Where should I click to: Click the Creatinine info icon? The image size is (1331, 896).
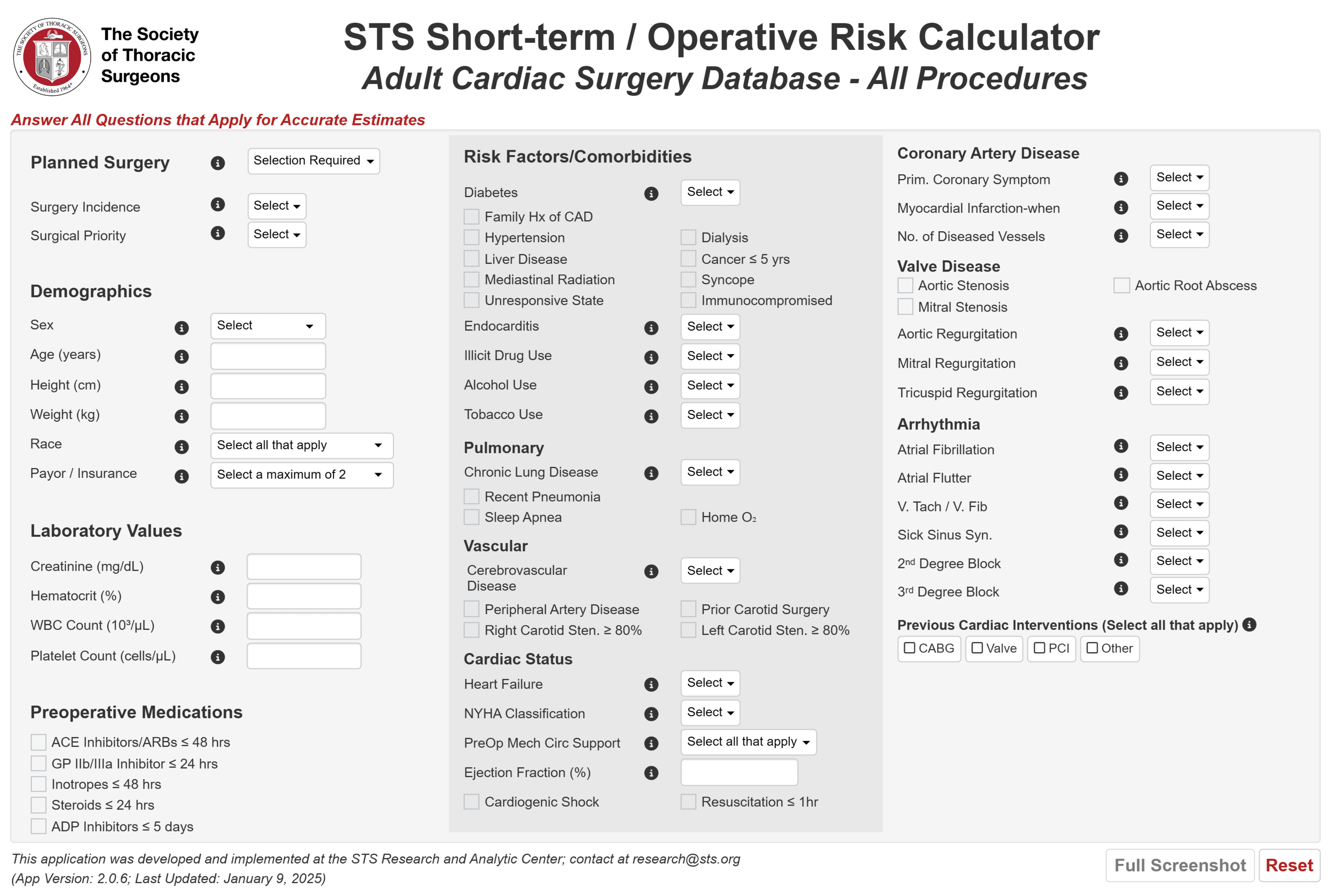(217, 568)
